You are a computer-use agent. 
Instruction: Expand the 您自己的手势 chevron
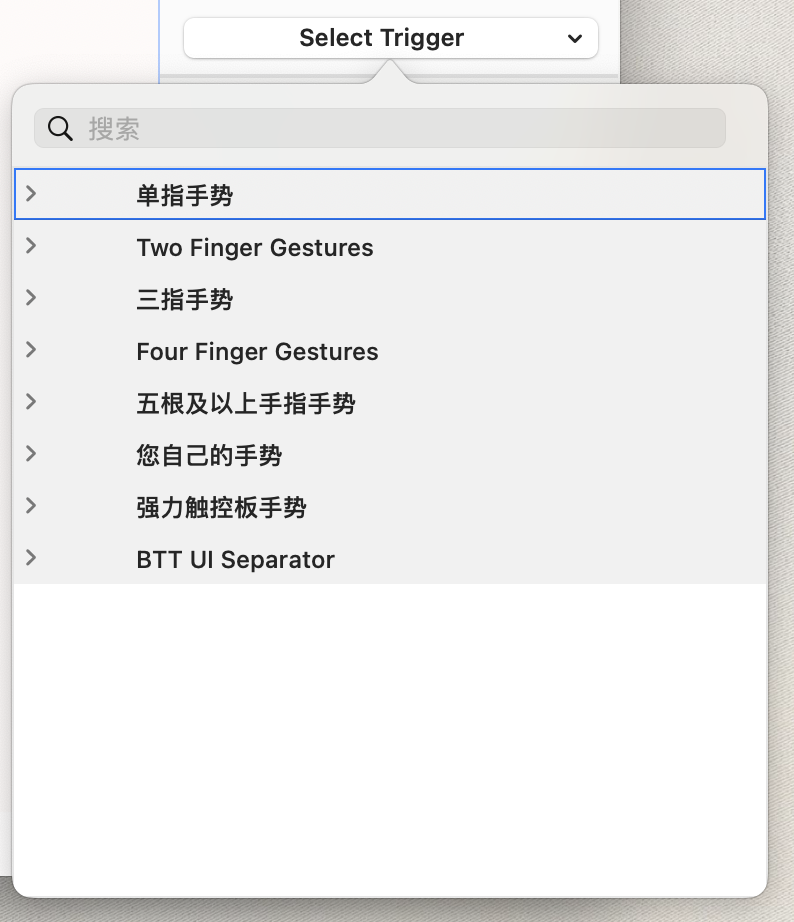31,454
